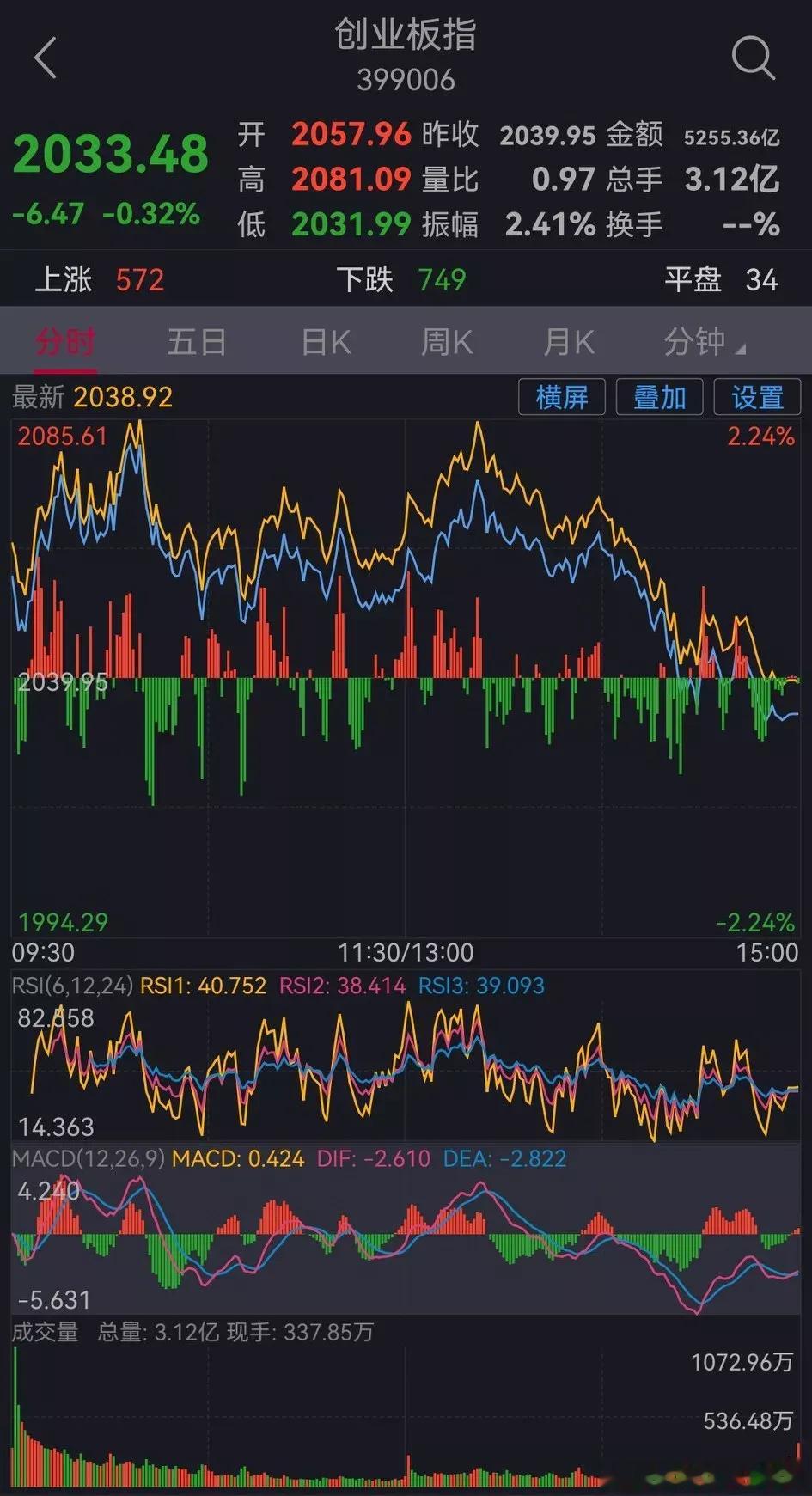Image resolution: width=812 pixels, height=1496 pixels.
Task: Tap the MACD(12,26,9) indicator label
Action: (88, 1158)
